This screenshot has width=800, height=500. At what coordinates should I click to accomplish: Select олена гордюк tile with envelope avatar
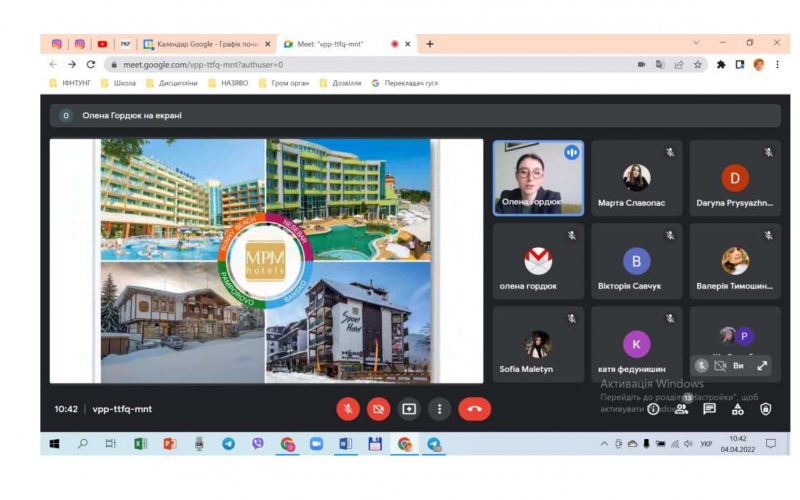click(x=538, y=261)
